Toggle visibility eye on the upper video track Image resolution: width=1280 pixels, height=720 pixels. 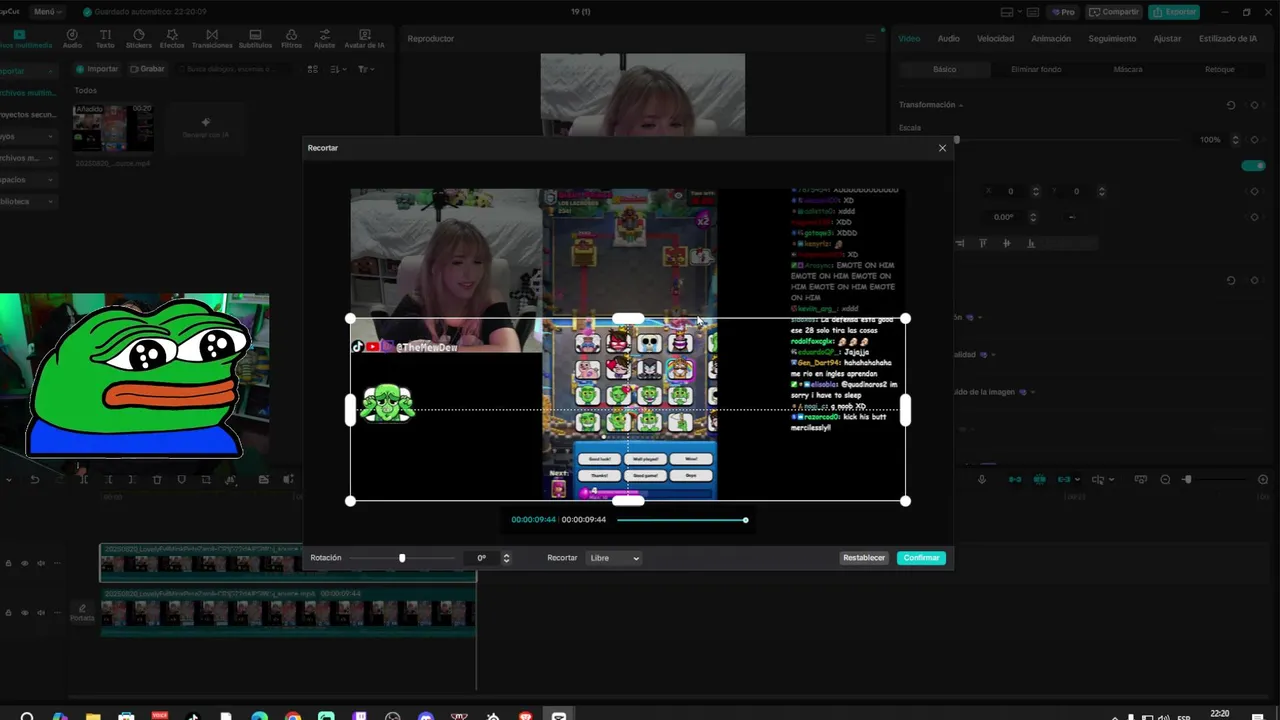click(x=25, y=563)
